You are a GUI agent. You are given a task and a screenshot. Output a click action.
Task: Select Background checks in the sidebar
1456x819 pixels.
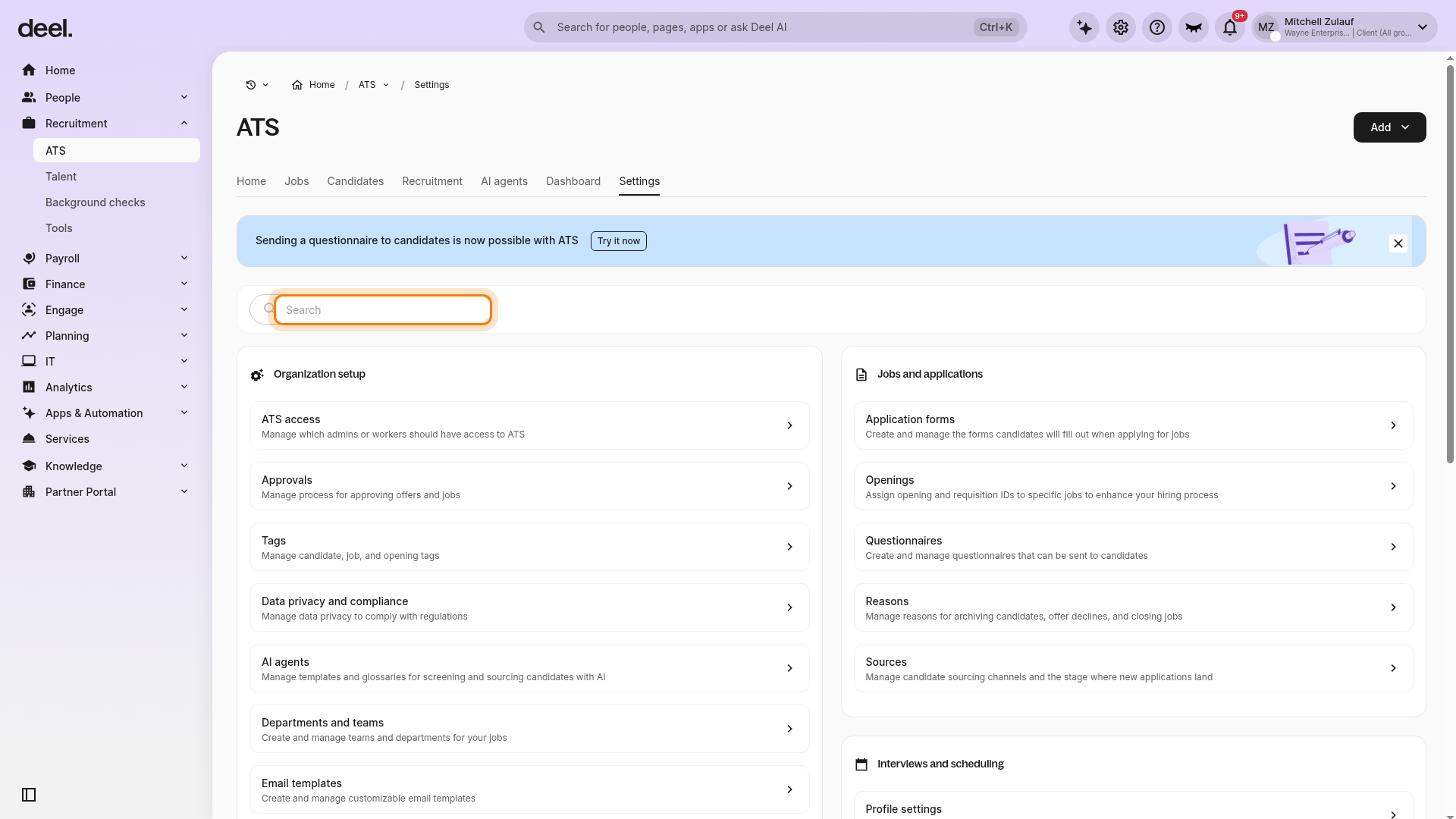(117, 202)
